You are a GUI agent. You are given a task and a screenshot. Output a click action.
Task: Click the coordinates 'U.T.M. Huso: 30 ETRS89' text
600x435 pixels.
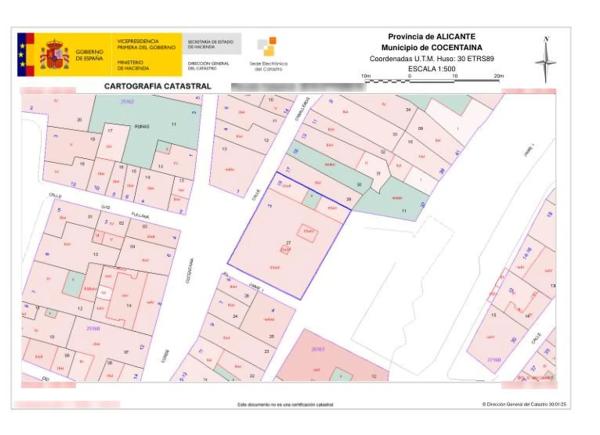pyautogui.click(x=431, y=58)
